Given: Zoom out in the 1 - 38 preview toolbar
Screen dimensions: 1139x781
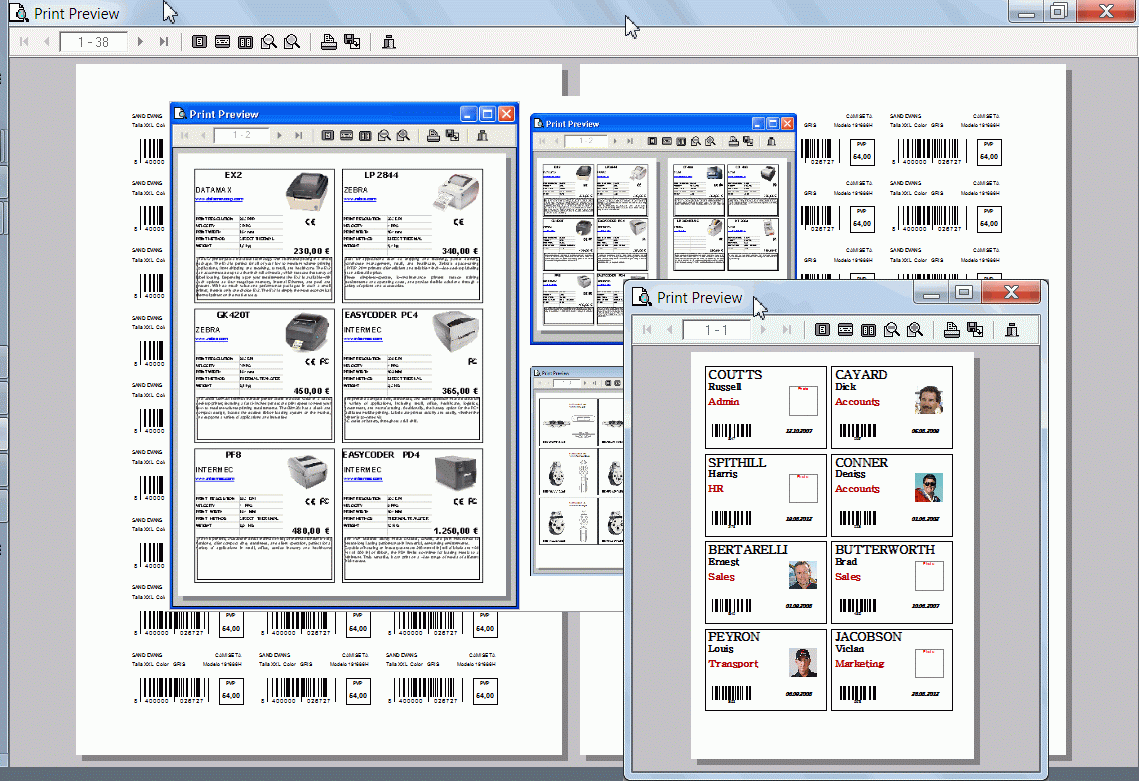Looking at the screenshot, I should [x=269, y=42].
